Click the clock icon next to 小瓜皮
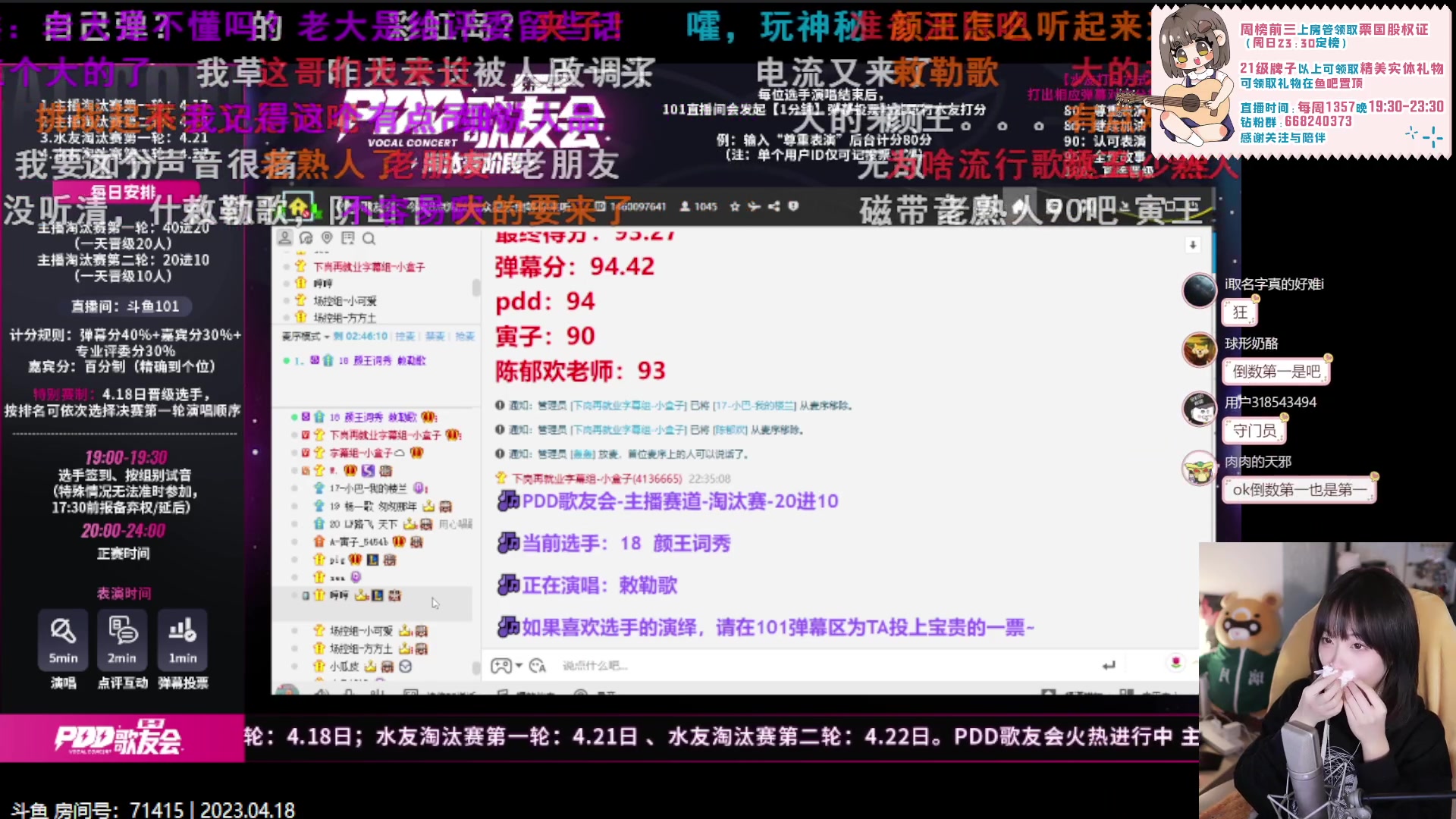Screen dimensions: 1456x819 tap(406, 667)
